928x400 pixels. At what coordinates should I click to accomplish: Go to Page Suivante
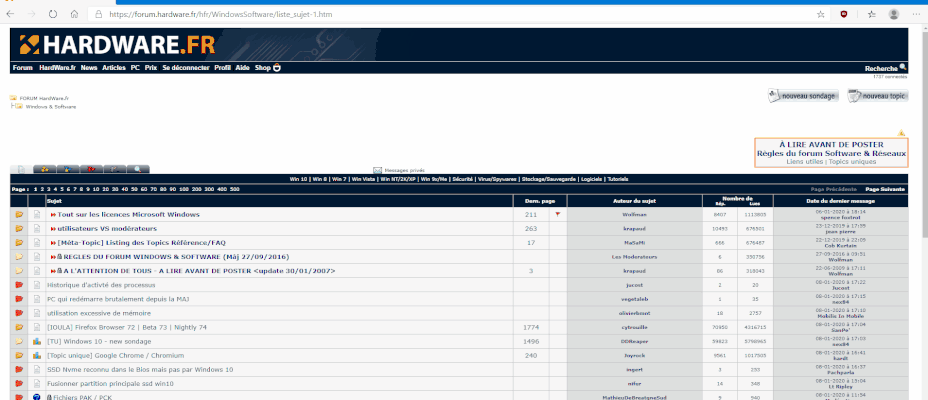click(885, 189)
